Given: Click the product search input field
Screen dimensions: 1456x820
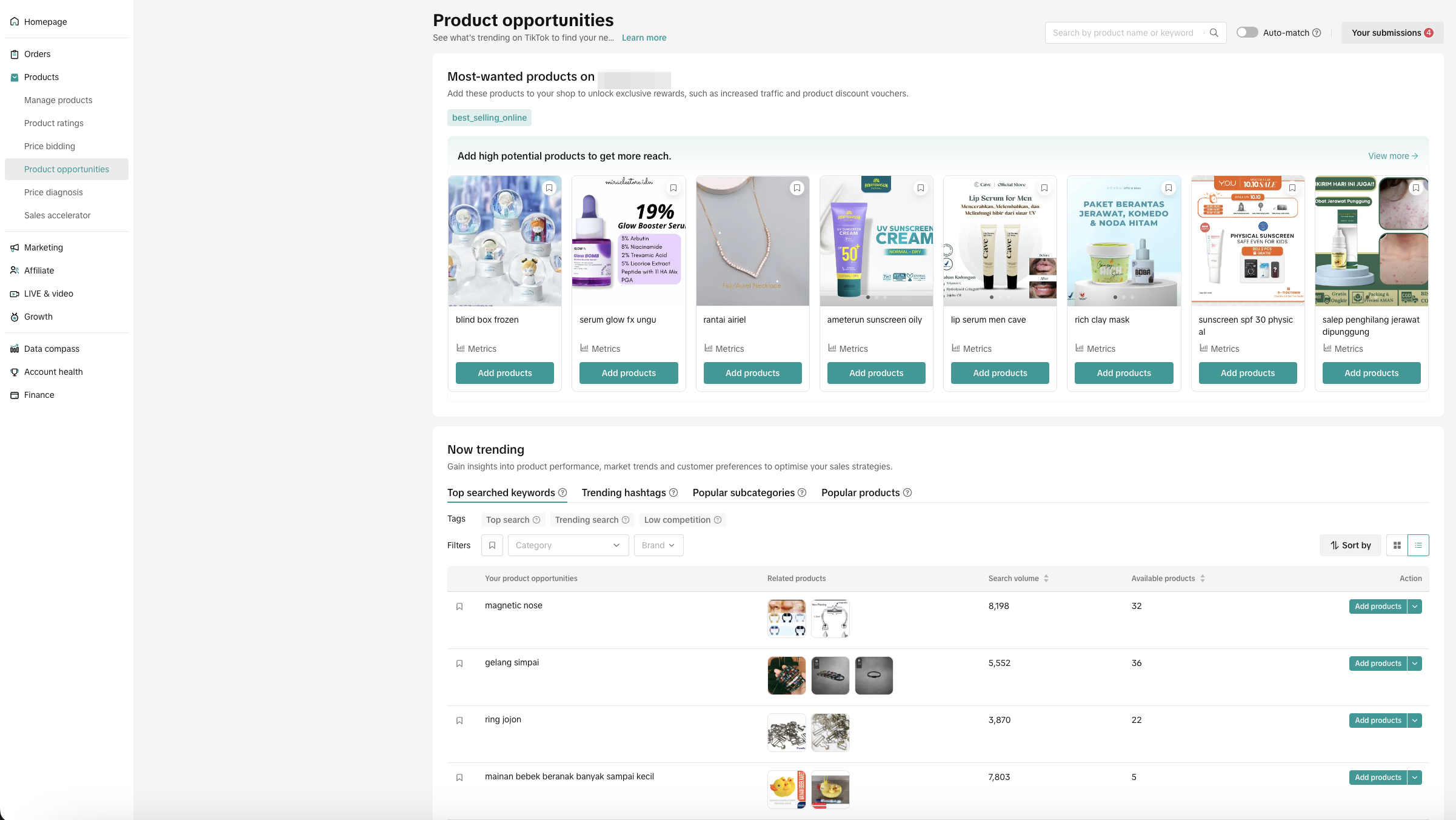Looking at the screenshot, I should (x=1123, y=33).
